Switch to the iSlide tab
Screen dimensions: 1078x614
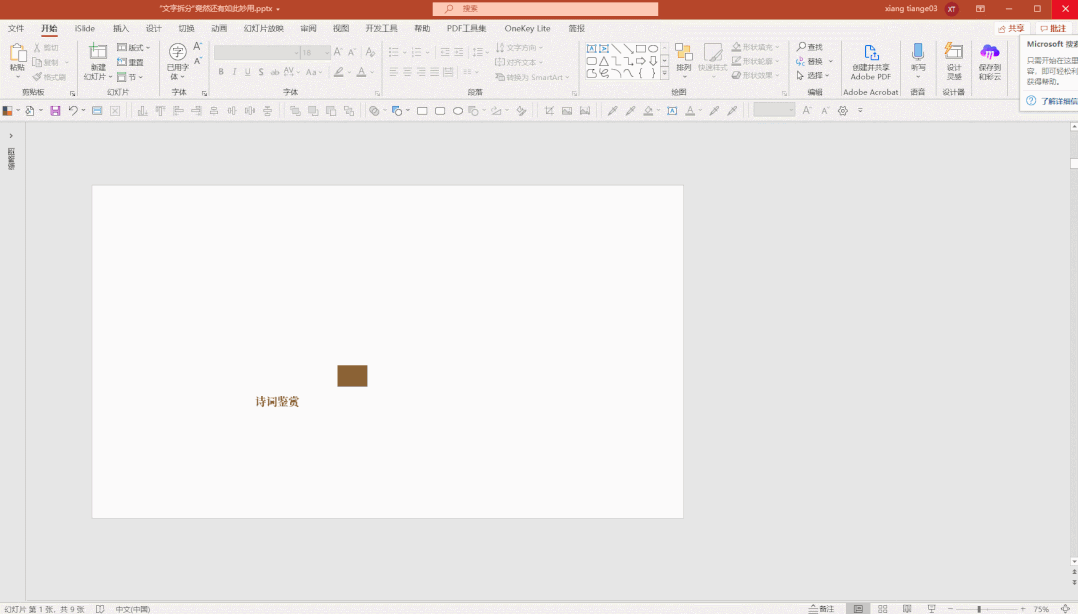tap(85, 28)
